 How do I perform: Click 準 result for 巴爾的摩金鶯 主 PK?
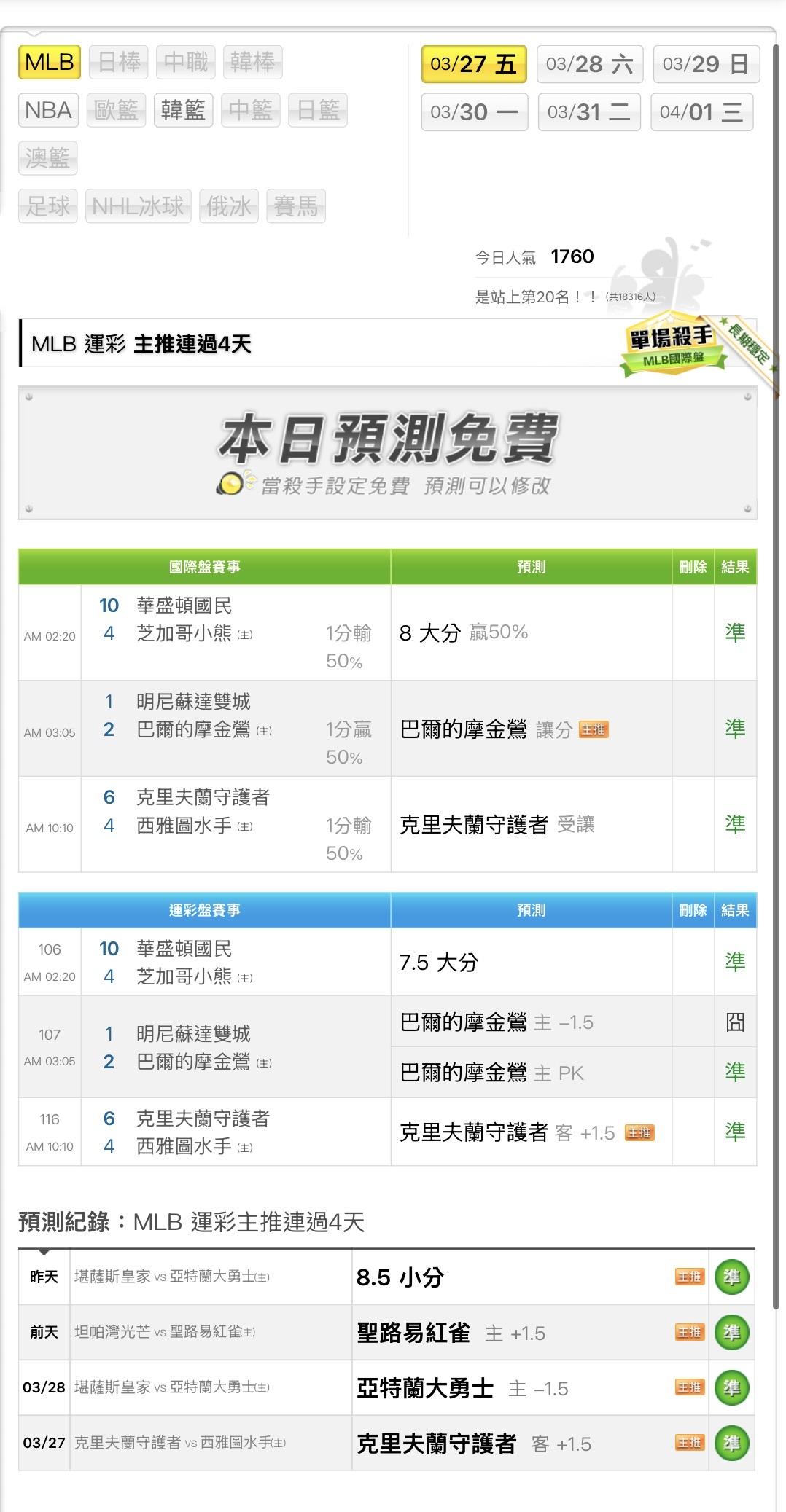point(735,1073)
